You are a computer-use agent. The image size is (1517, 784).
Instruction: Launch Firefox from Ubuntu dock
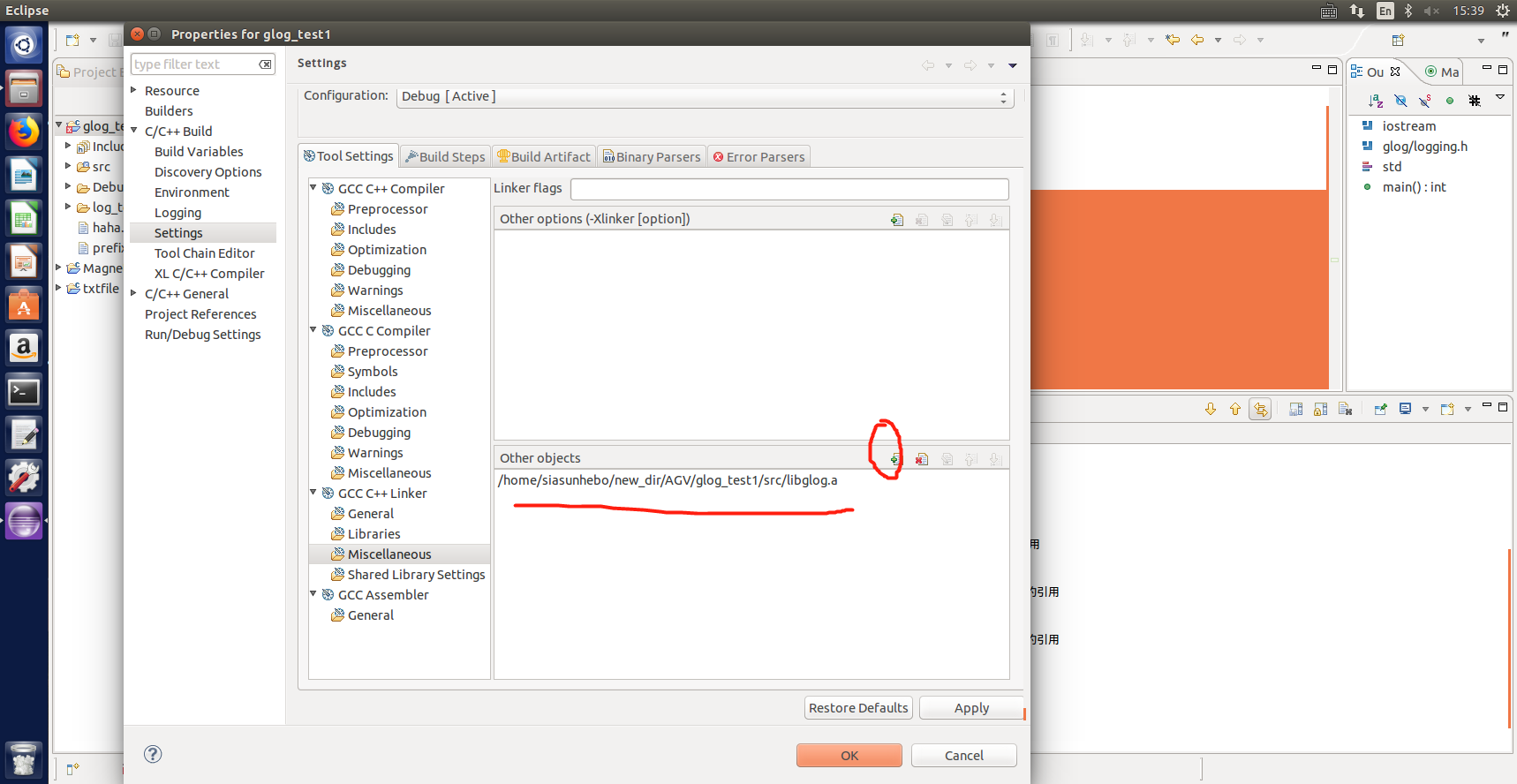coord(24,132)
